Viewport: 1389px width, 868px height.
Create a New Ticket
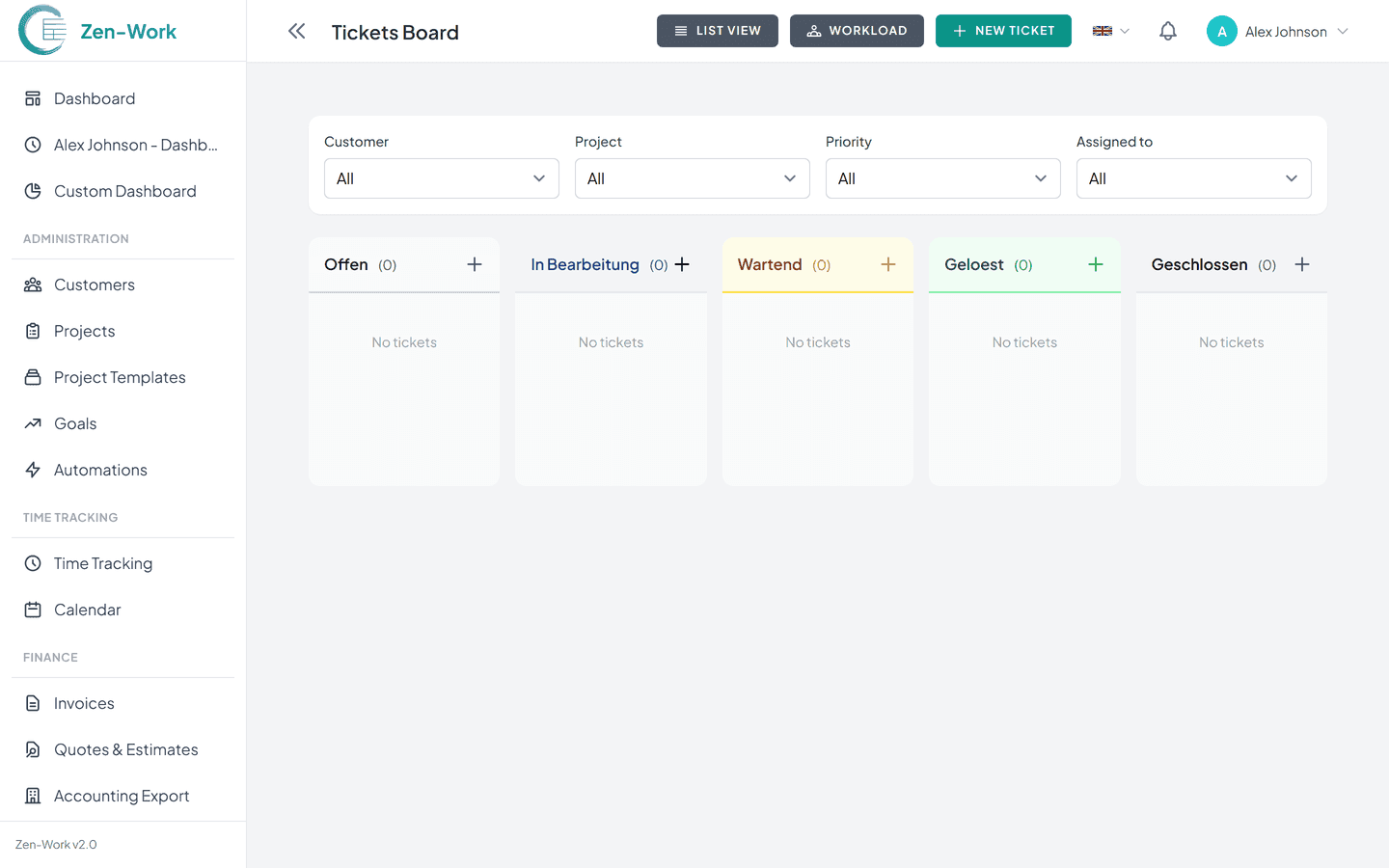[x=1003, y=31]
